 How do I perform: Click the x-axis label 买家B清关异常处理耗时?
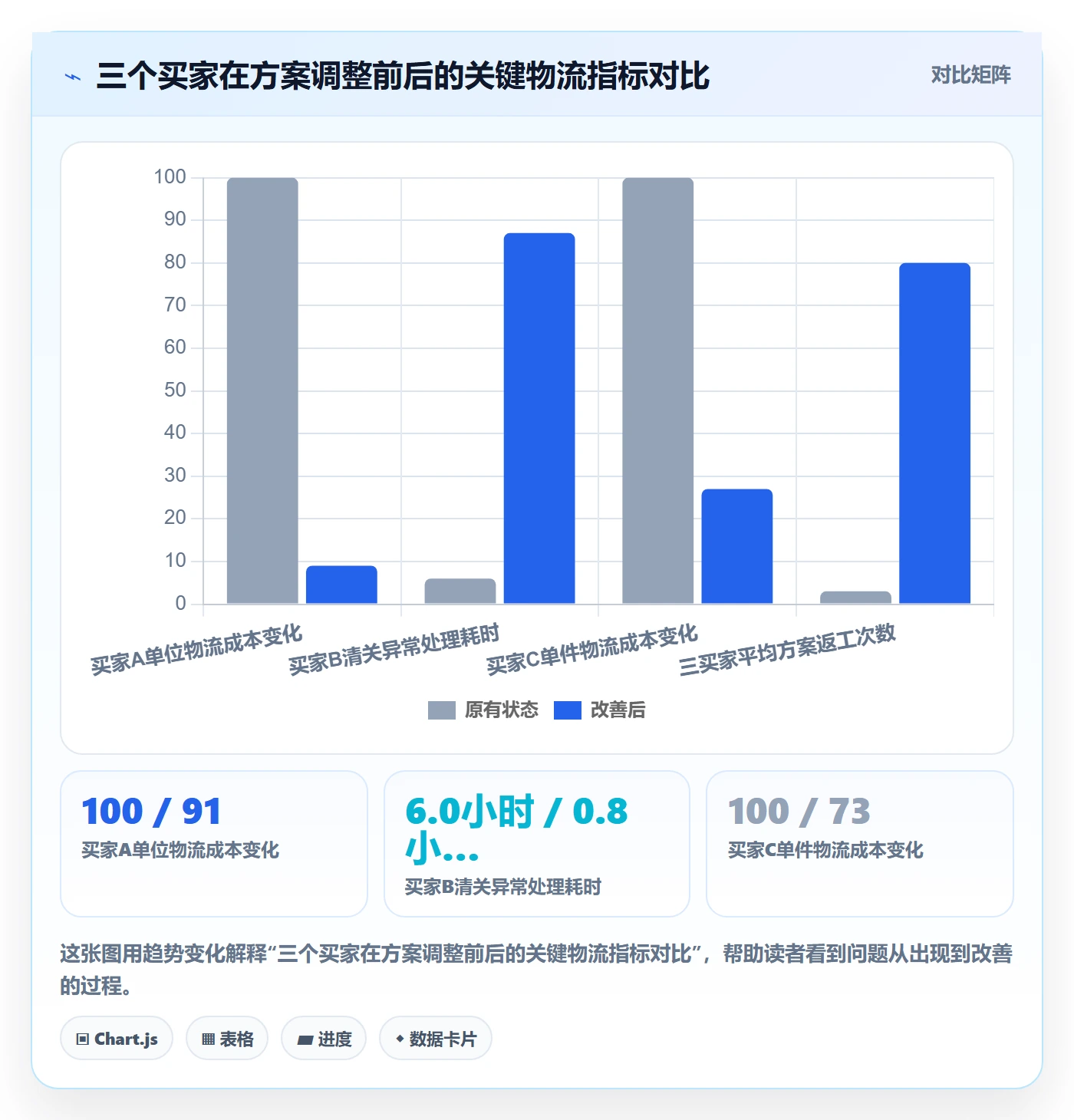(x=394, y=649)
